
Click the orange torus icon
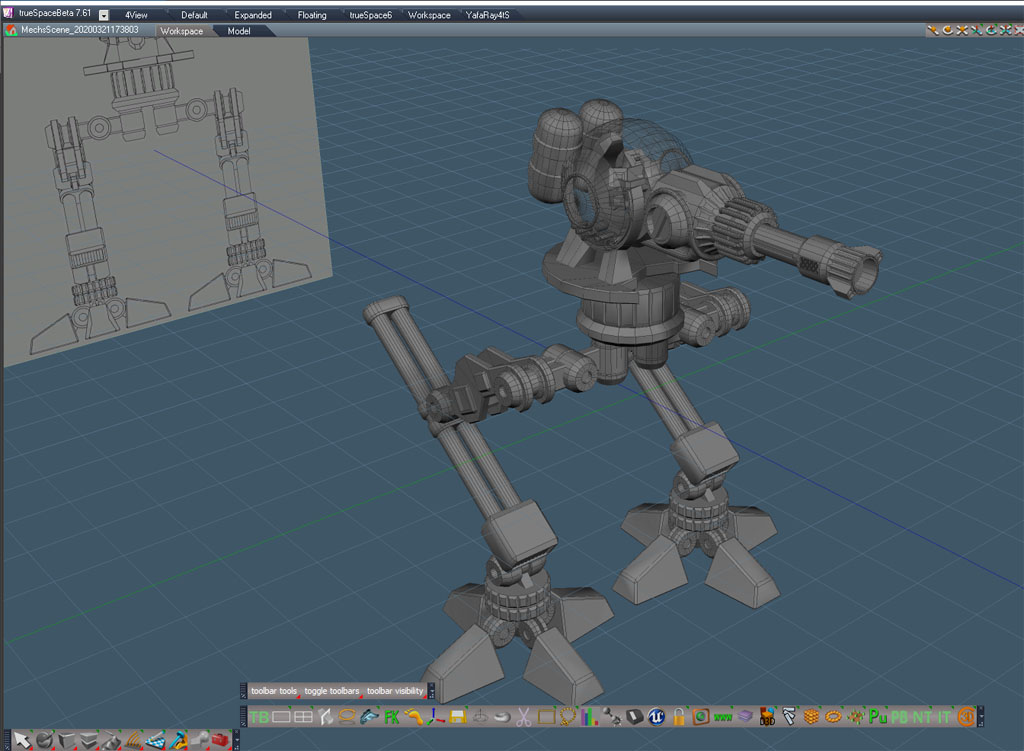[833, 717]
